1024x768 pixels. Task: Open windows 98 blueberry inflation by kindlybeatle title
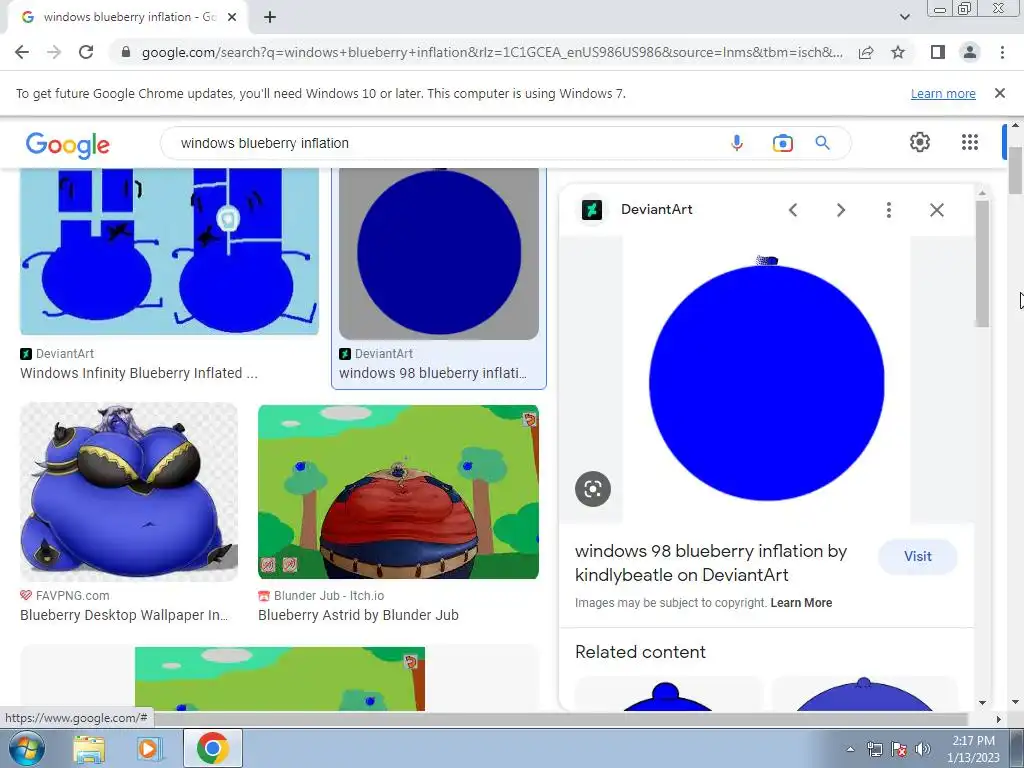pos(711,563)
